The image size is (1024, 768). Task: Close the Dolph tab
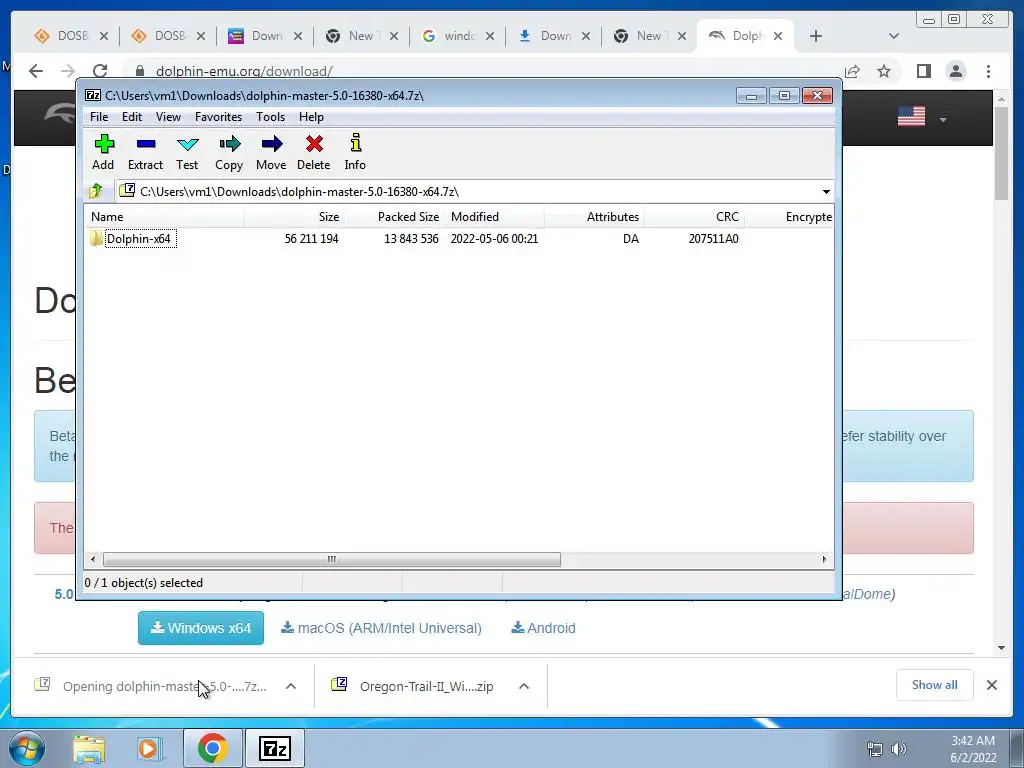[x=778, y=36]
